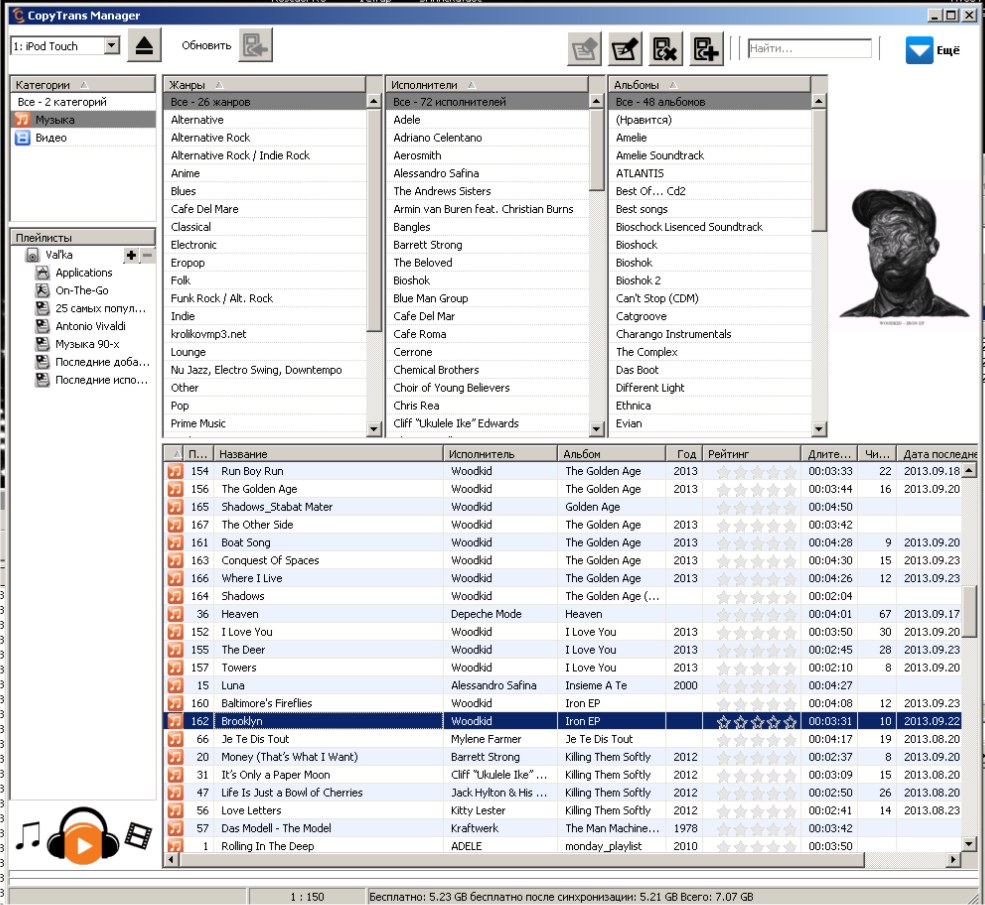Click the edit track info pencil icon
This screenshot has height=905, width=985.
point(626,48)
